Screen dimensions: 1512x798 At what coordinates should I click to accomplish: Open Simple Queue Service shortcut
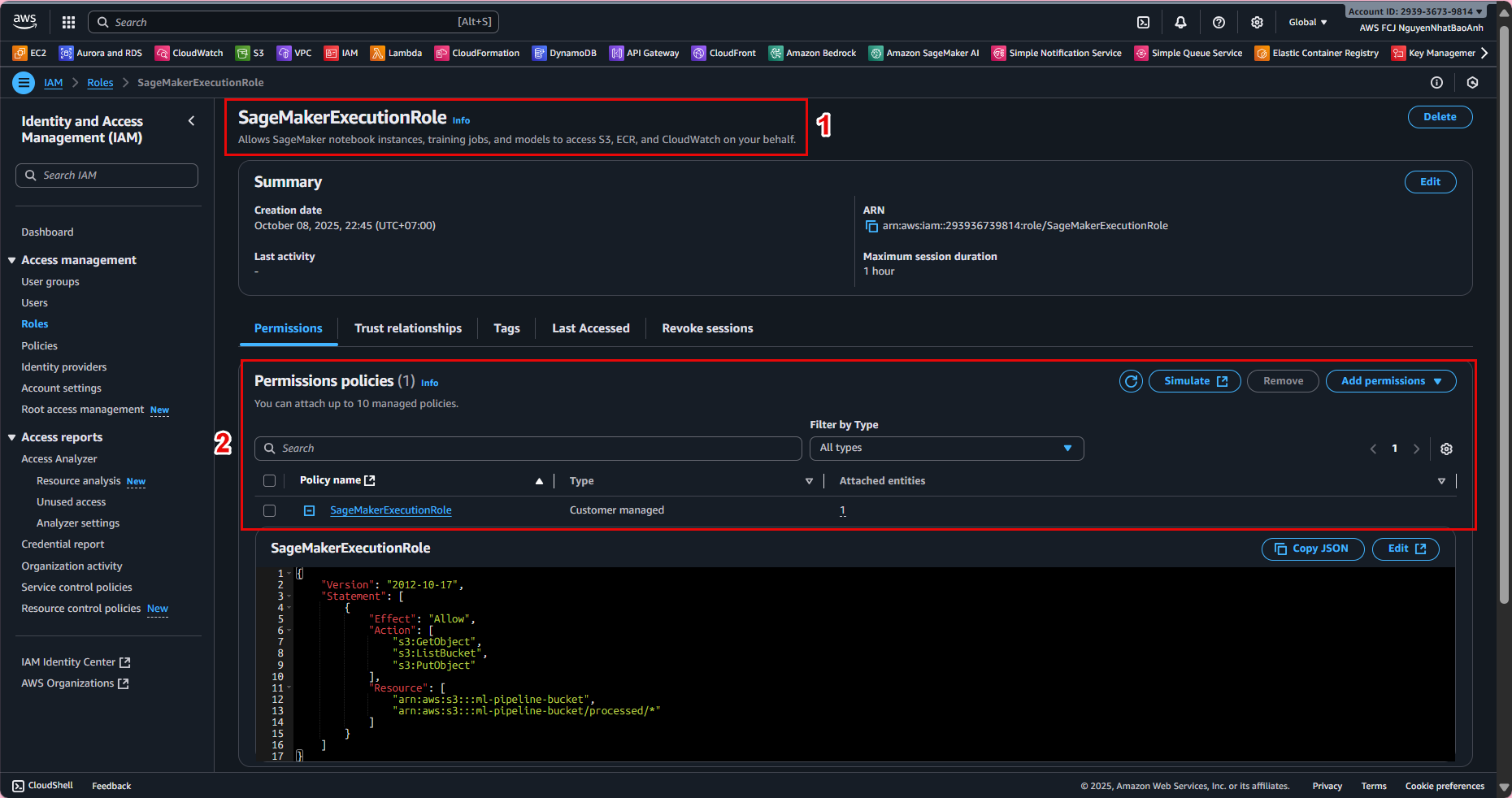1188,53
